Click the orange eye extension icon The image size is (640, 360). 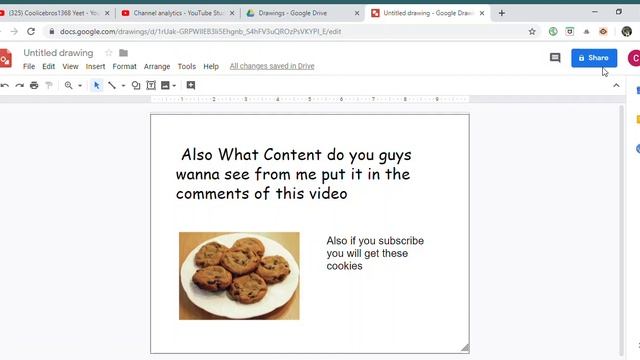click(603, 31)
